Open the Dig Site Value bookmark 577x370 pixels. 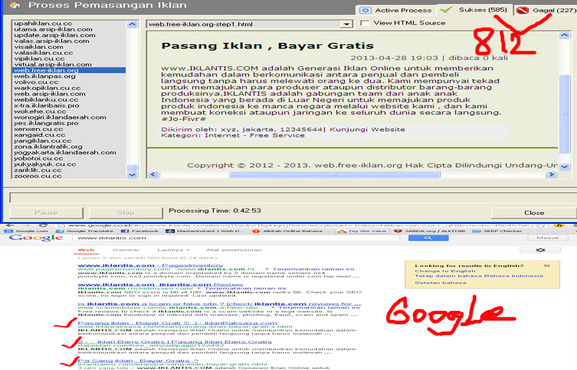coord(362,231)
